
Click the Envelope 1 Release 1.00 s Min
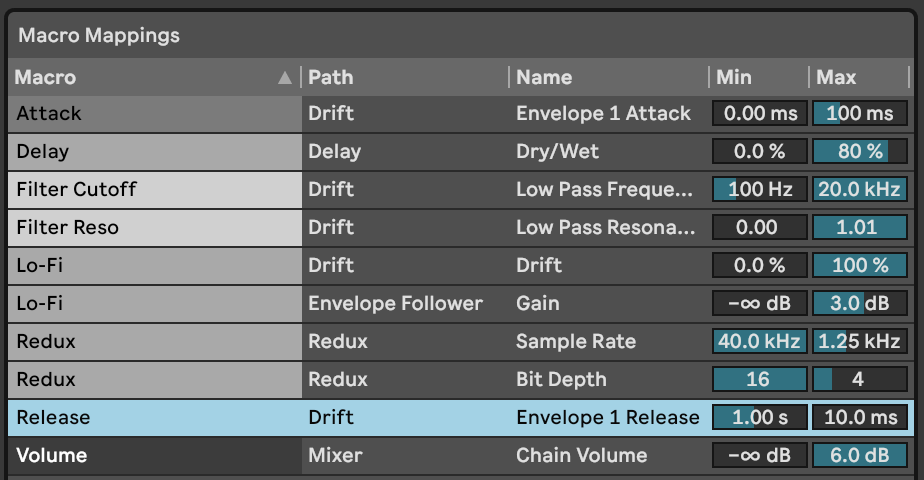(x=760, y=418)
